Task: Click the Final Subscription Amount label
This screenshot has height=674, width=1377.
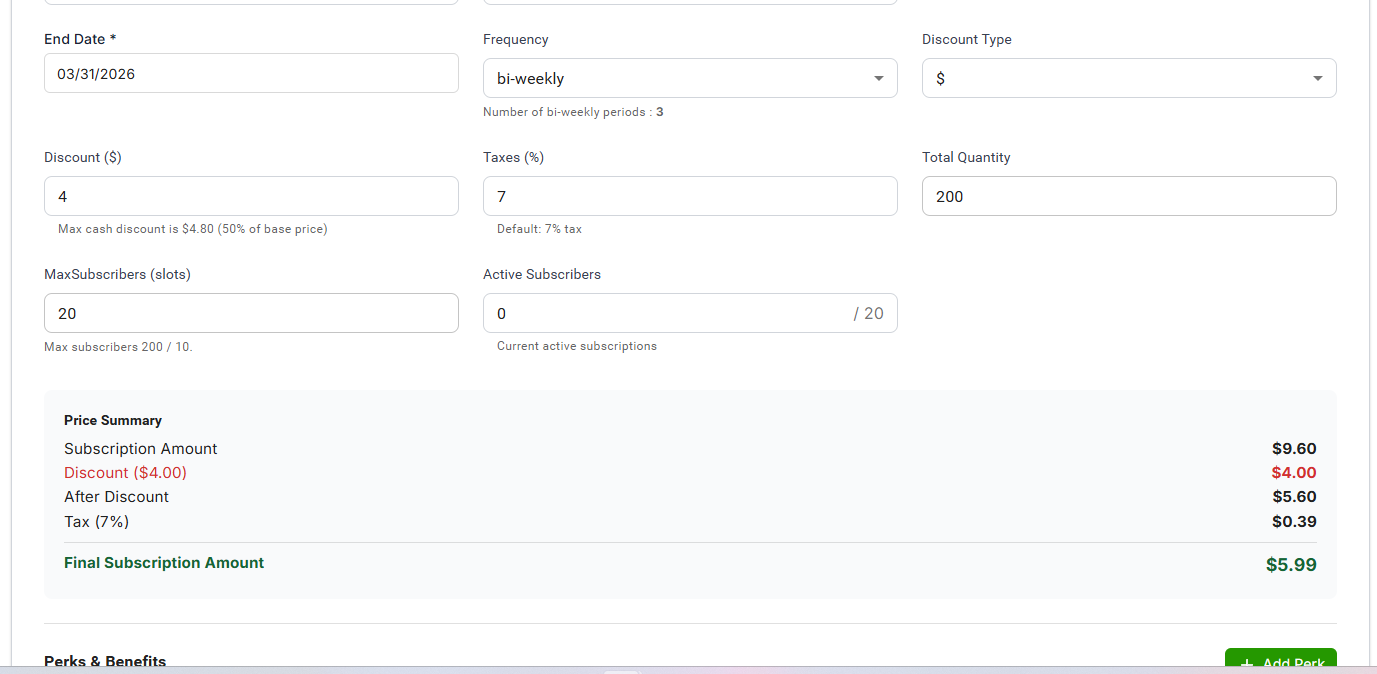Action: pyautogui.click(x=164, y=563)
